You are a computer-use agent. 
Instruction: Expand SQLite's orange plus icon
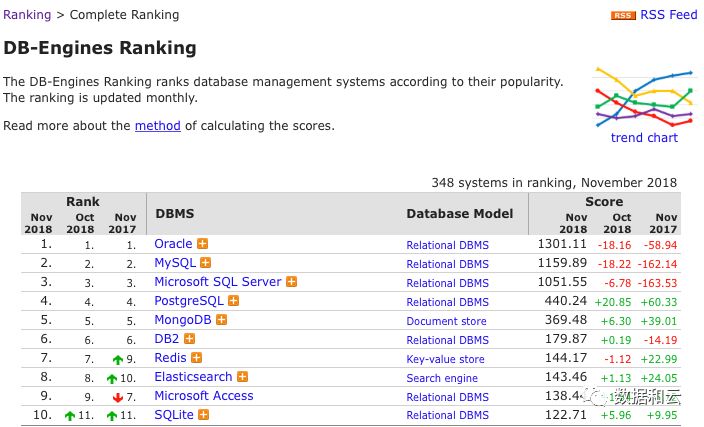203,414
